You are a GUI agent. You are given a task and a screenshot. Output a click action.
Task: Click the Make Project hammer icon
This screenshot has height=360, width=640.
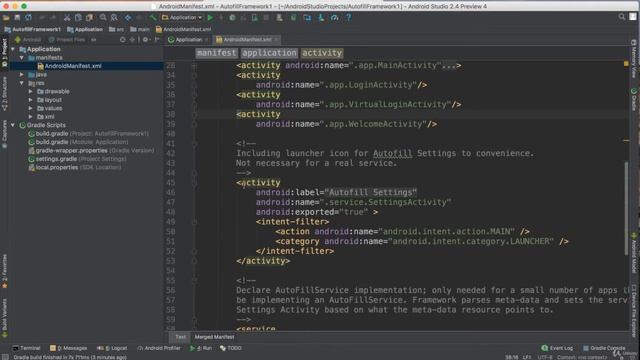153,18
